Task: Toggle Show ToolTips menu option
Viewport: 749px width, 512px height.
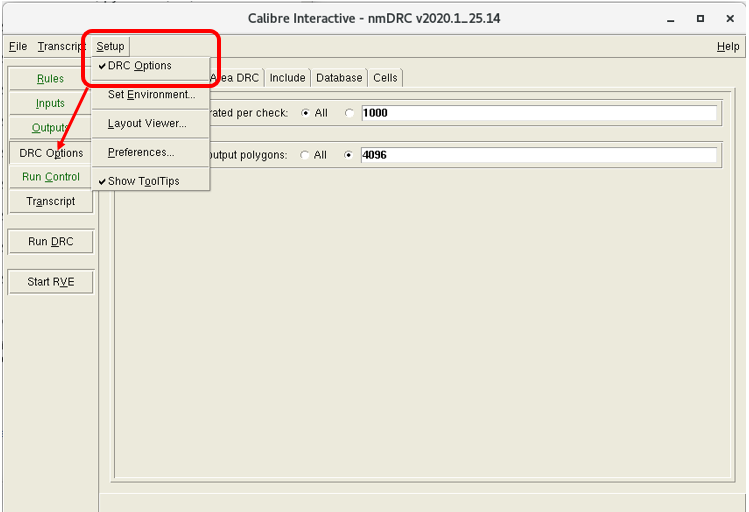Action: pyautogui.click(x=150, y=181)
